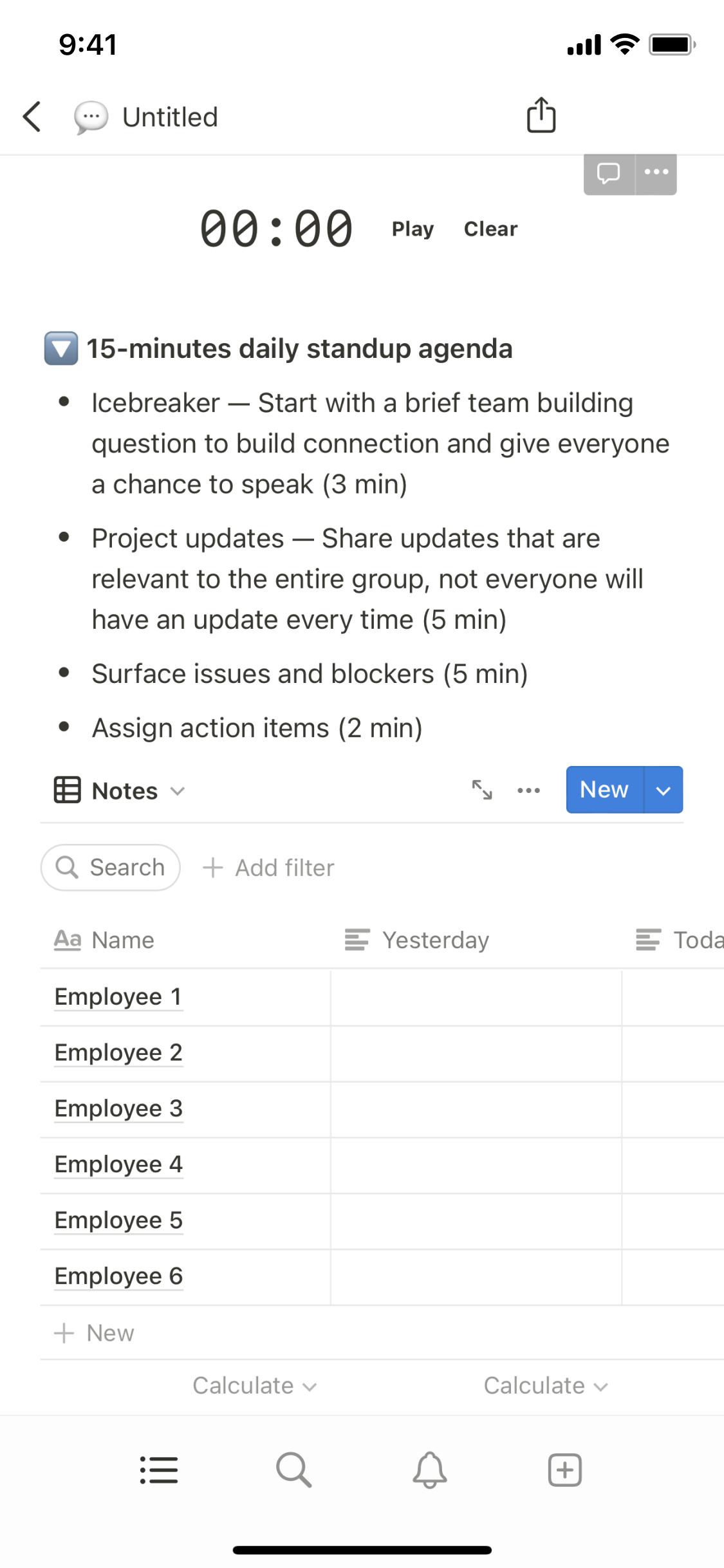Open the share sheet icon
This screenshot has width=724, height=1568.
(541, 116)
